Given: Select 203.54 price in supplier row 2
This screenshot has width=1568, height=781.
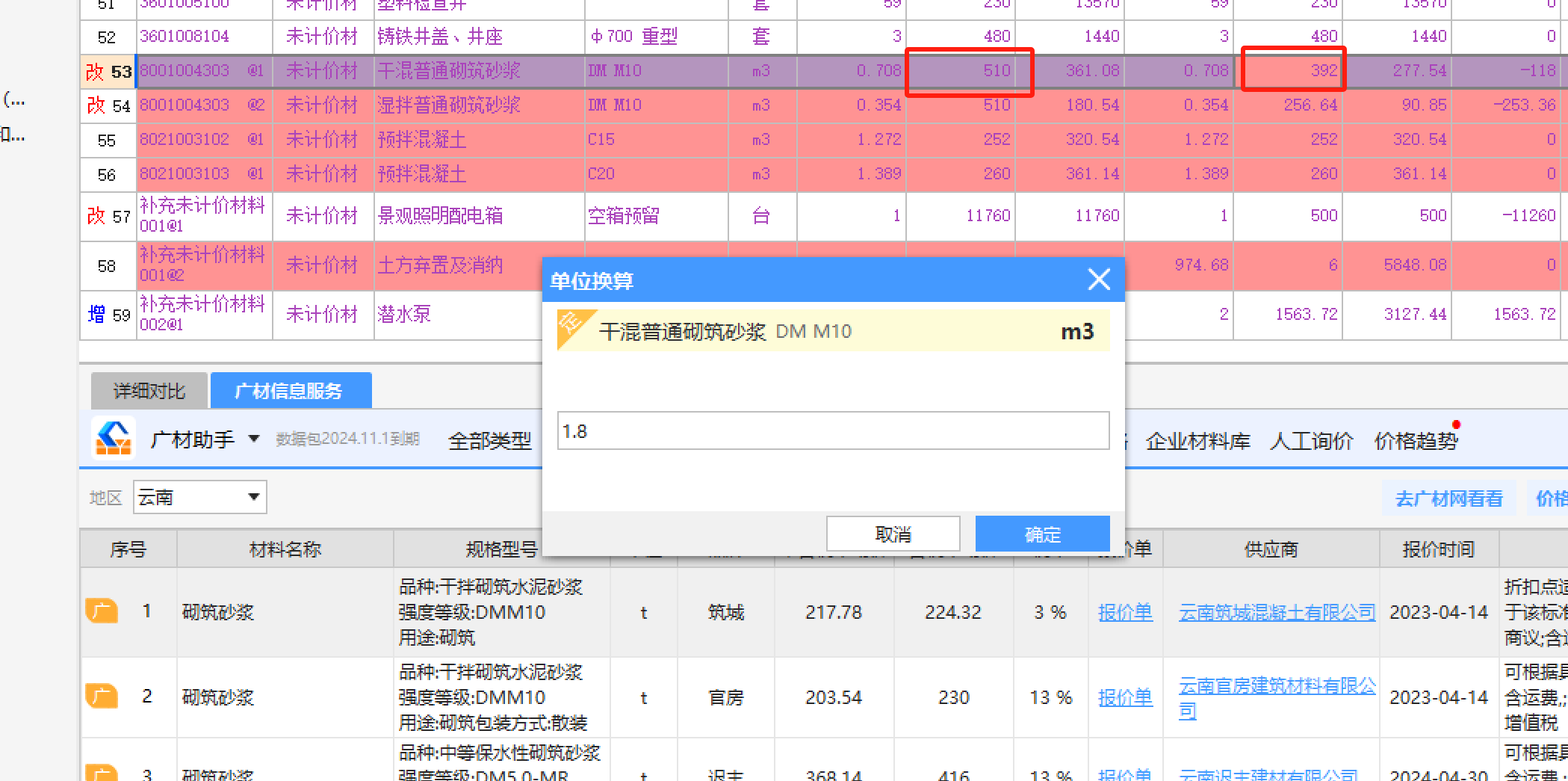Looking at the screenshot, I should point(834,697).
